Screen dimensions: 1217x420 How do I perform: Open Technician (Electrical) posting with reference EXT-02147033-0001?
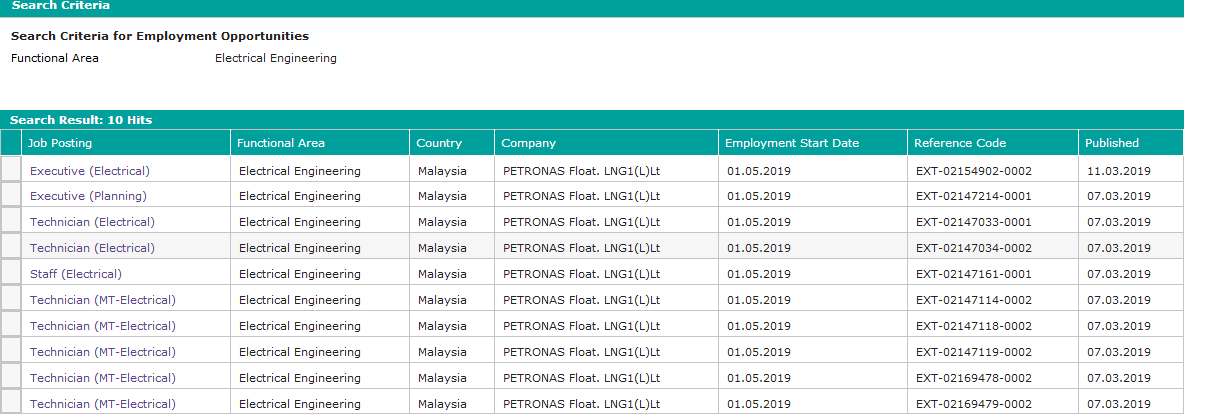coord(92,222)
